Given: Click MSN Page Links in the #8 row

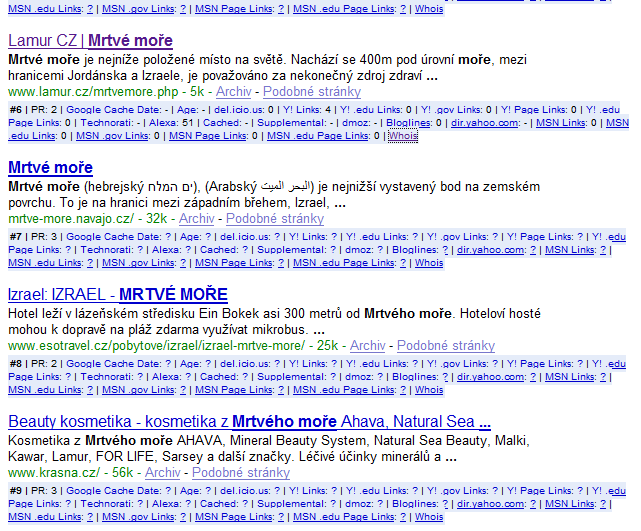Looking at the screenshot, I should [233, 390].
